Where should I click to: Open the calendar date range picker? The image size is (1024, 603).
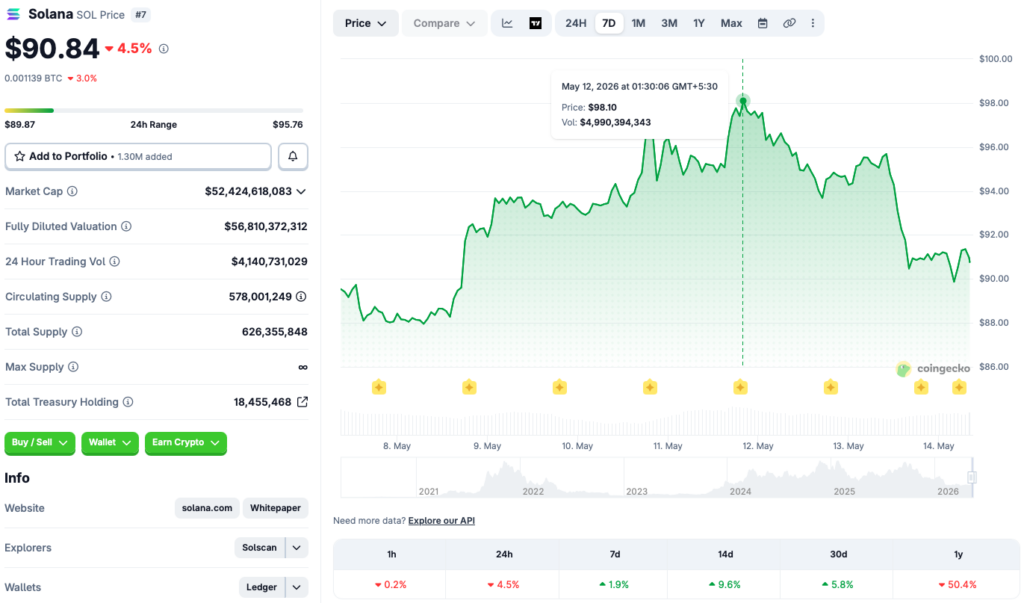click(x=762, y=23)
